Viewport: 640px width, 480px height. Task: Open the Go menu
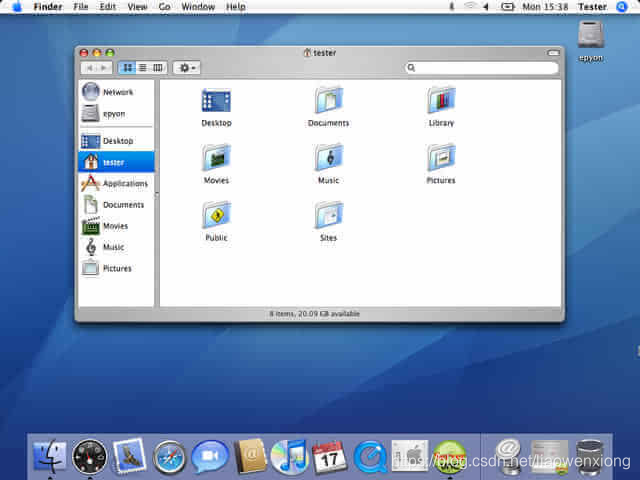tap(164, 7)
